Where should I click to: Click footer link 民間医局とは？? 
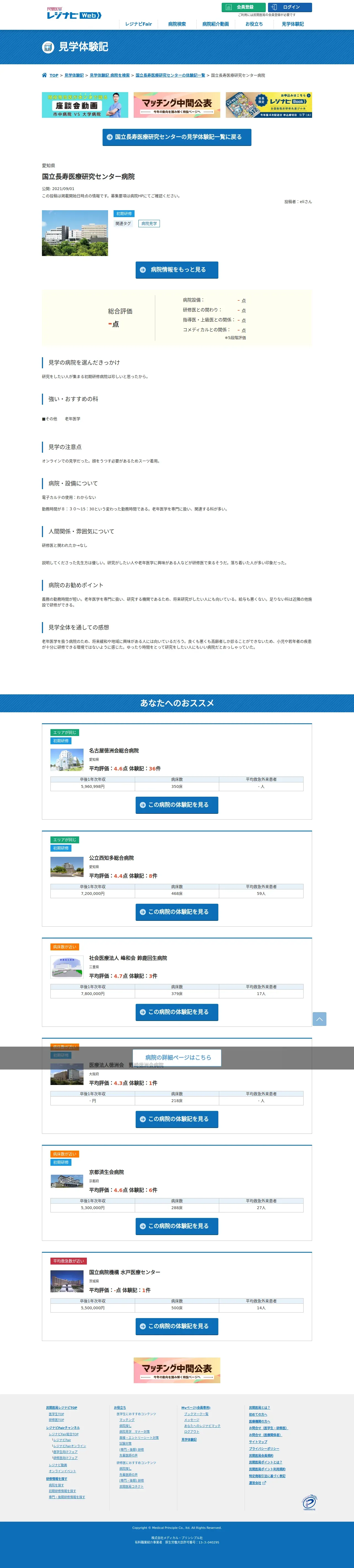tap(259, 1408)
